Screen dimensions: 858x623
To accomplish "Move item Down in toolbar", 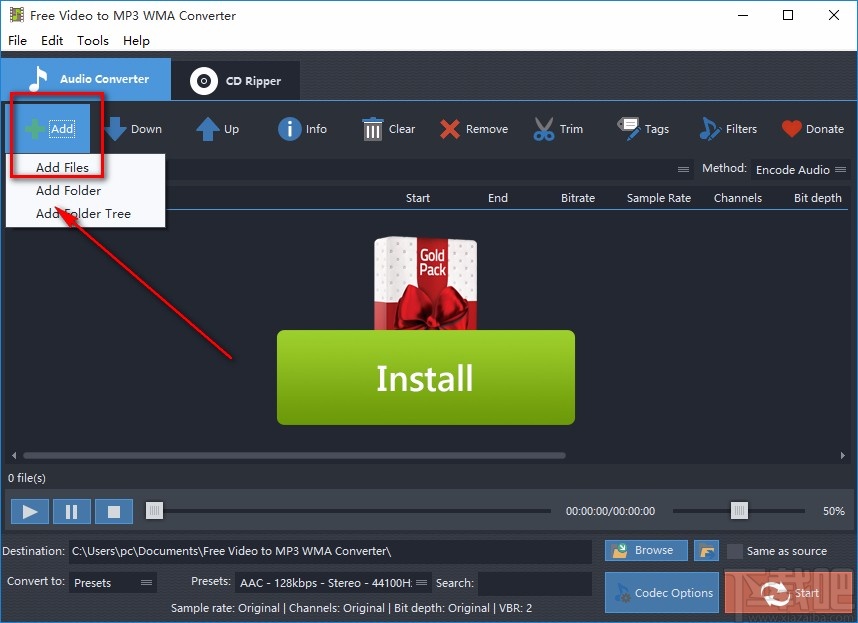I will pos(134,129).
